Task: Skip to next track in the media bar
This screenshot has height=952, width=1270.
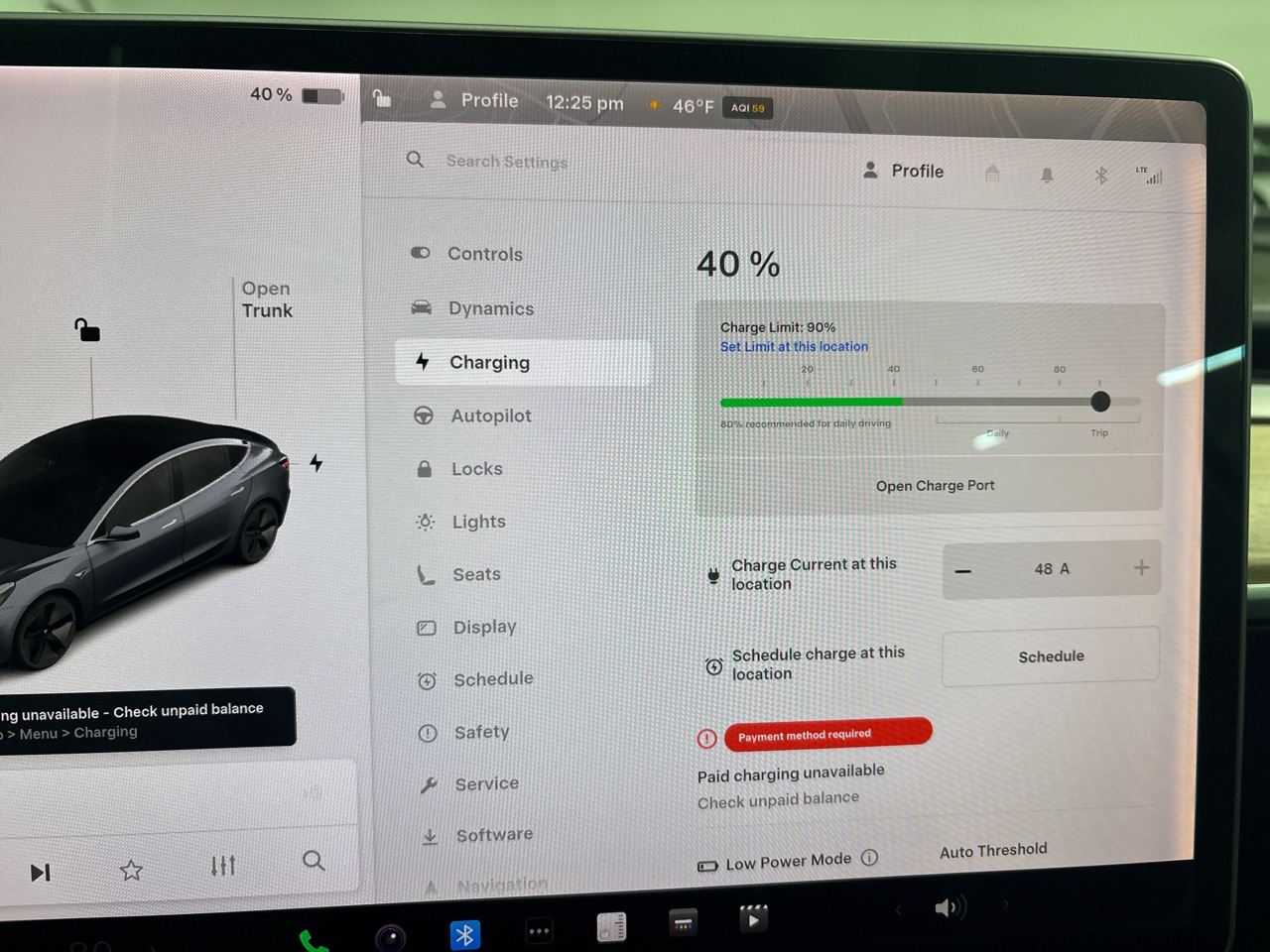Action: (40, 872)
